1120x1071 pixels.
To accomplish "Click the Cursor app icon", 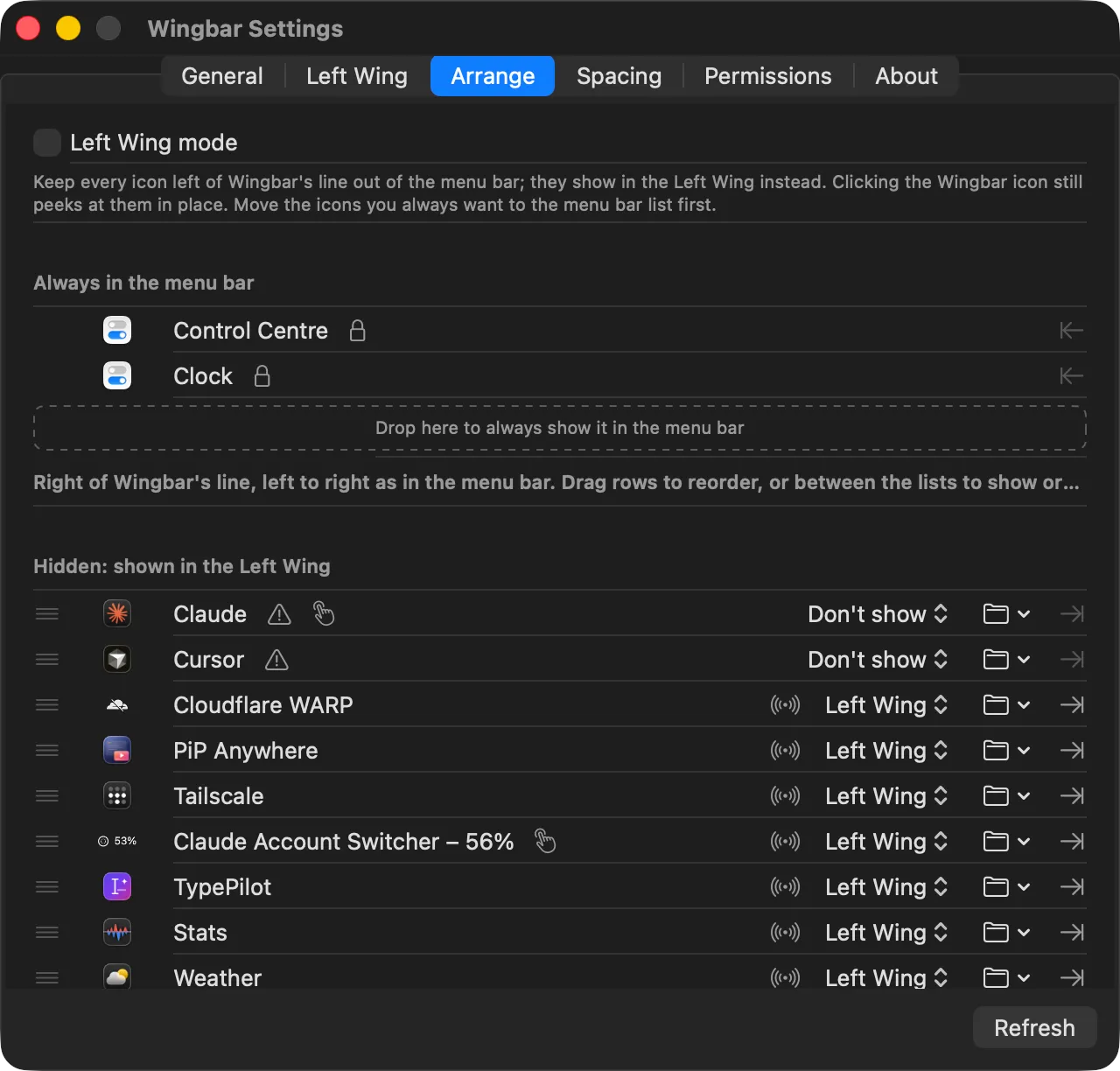I will coord(117,659).
